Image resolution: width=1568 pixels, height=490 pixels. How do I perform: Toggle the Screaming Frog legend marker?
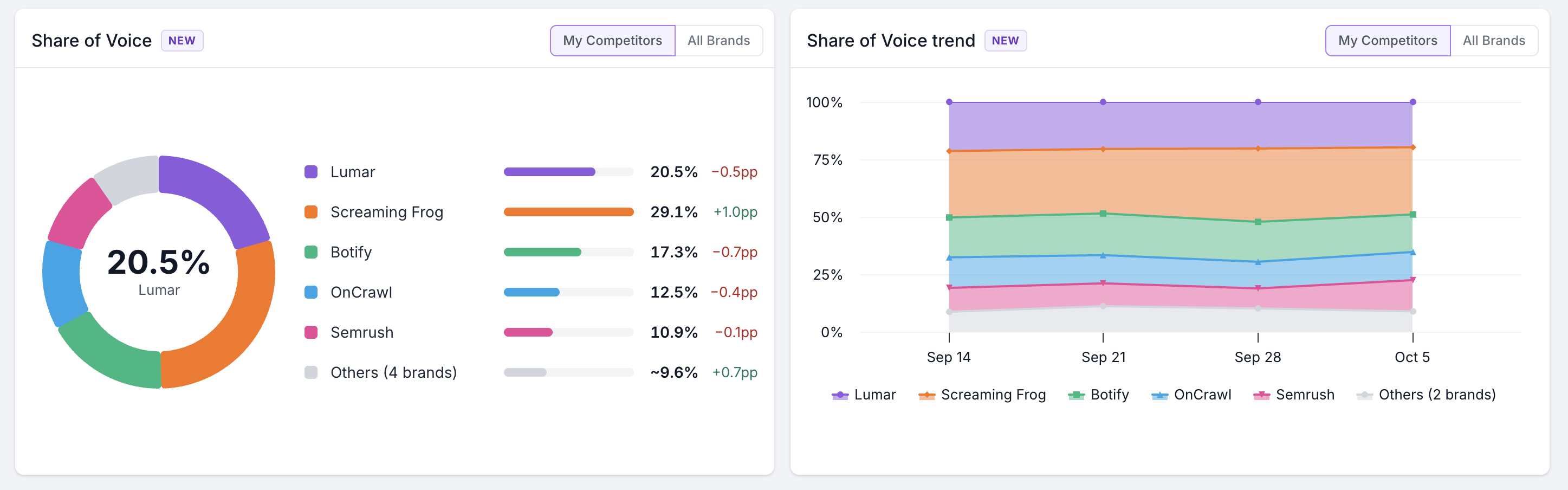(926, 396)
